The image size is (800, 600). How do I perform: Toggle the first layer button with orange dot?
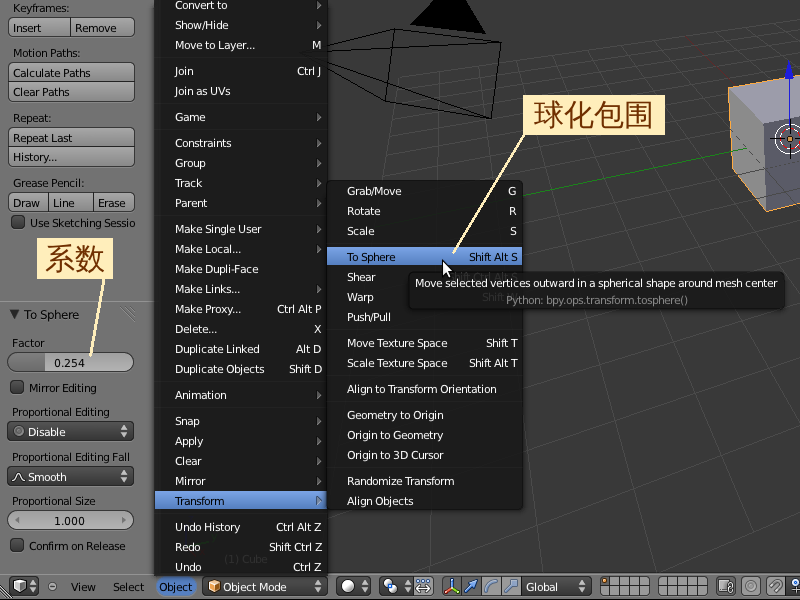tap(605, 581)
